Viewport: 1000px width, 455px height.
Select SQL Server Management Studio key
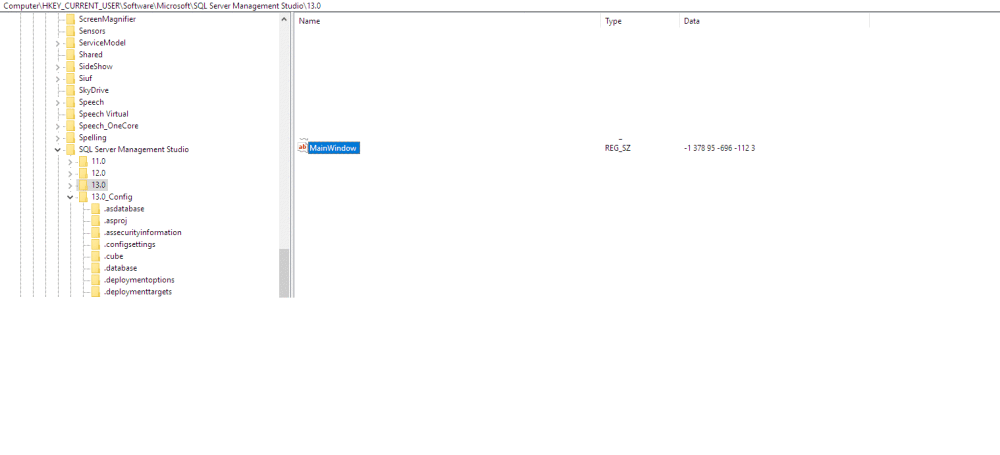click(133, 149)
